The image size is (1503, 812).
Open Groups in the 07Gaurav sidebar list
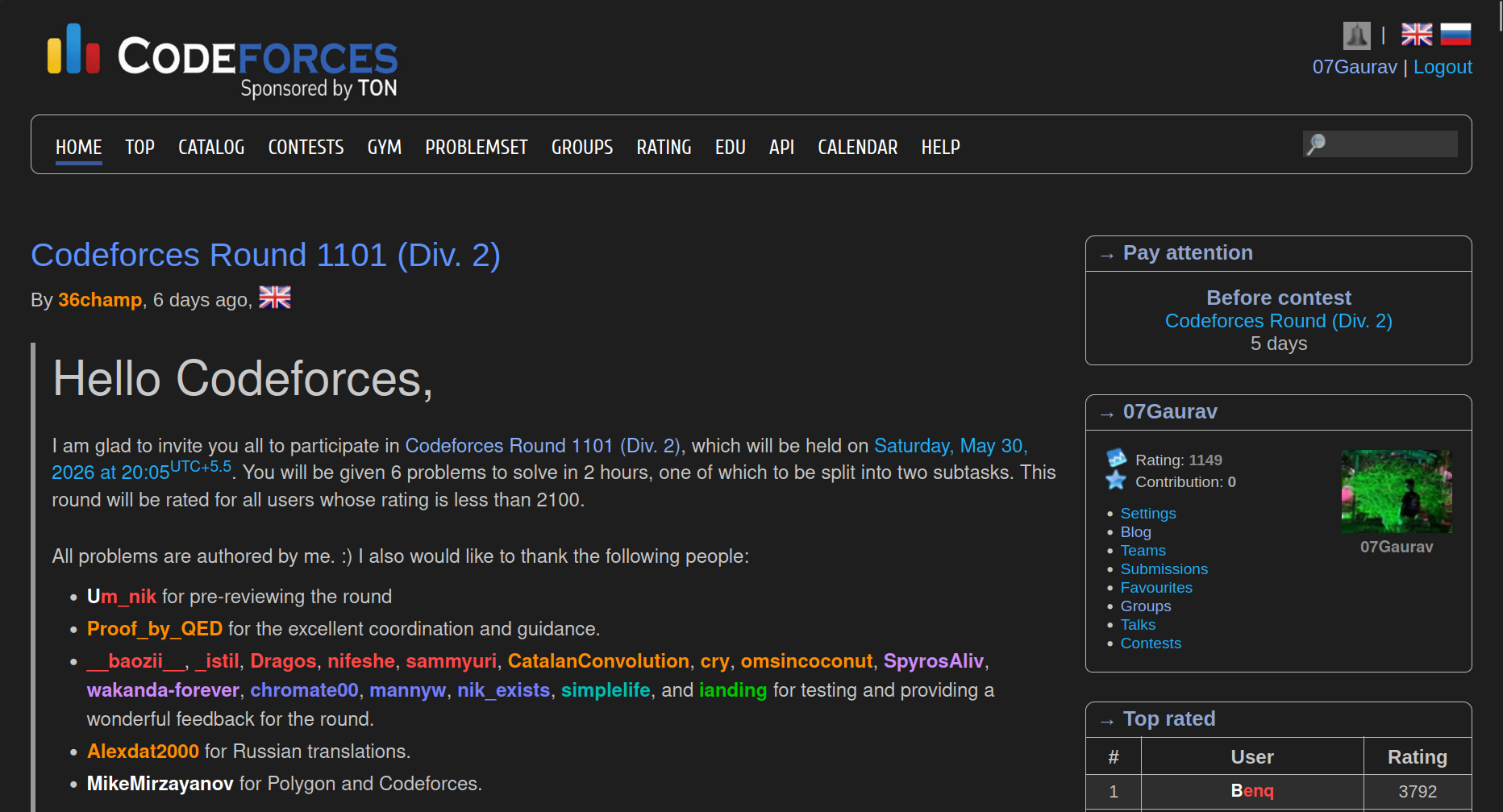(1146, 606)
